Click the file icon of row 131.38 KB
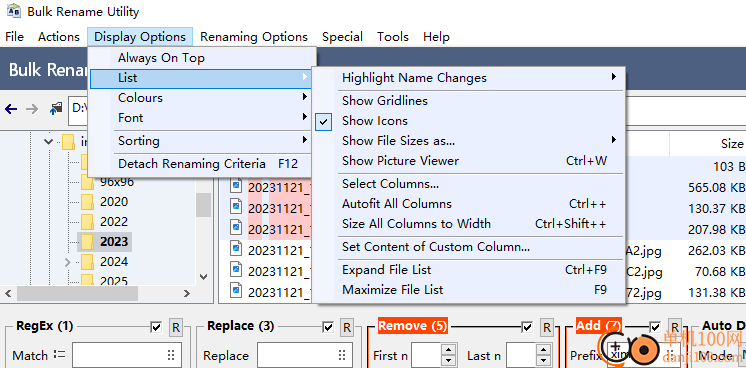The height and width of the screenshot is (368, 746). (x=236, y=289)
